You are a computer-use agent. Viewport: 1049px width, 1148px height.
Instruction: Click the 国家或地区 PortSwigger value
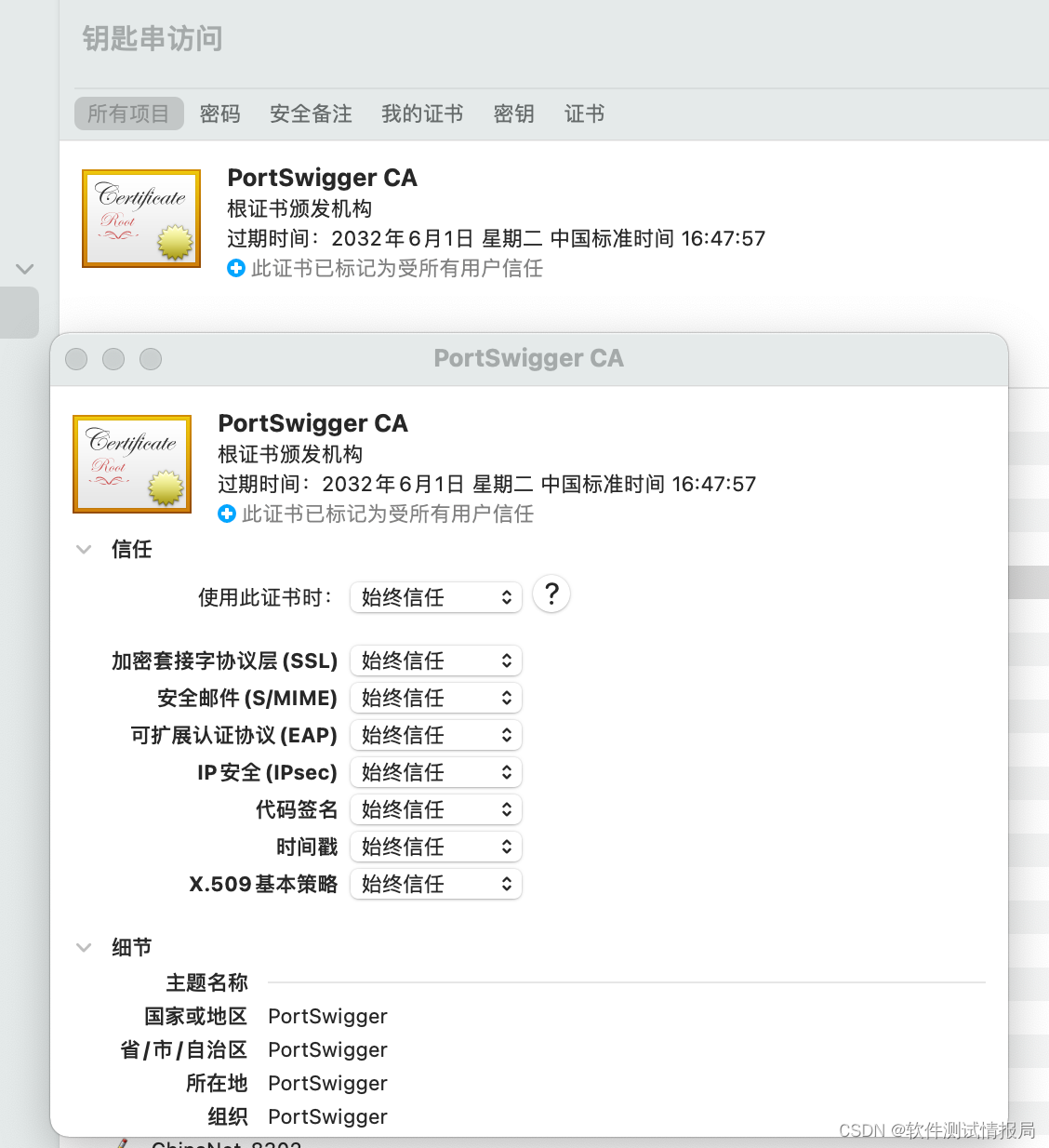[x=327, y=1016]
